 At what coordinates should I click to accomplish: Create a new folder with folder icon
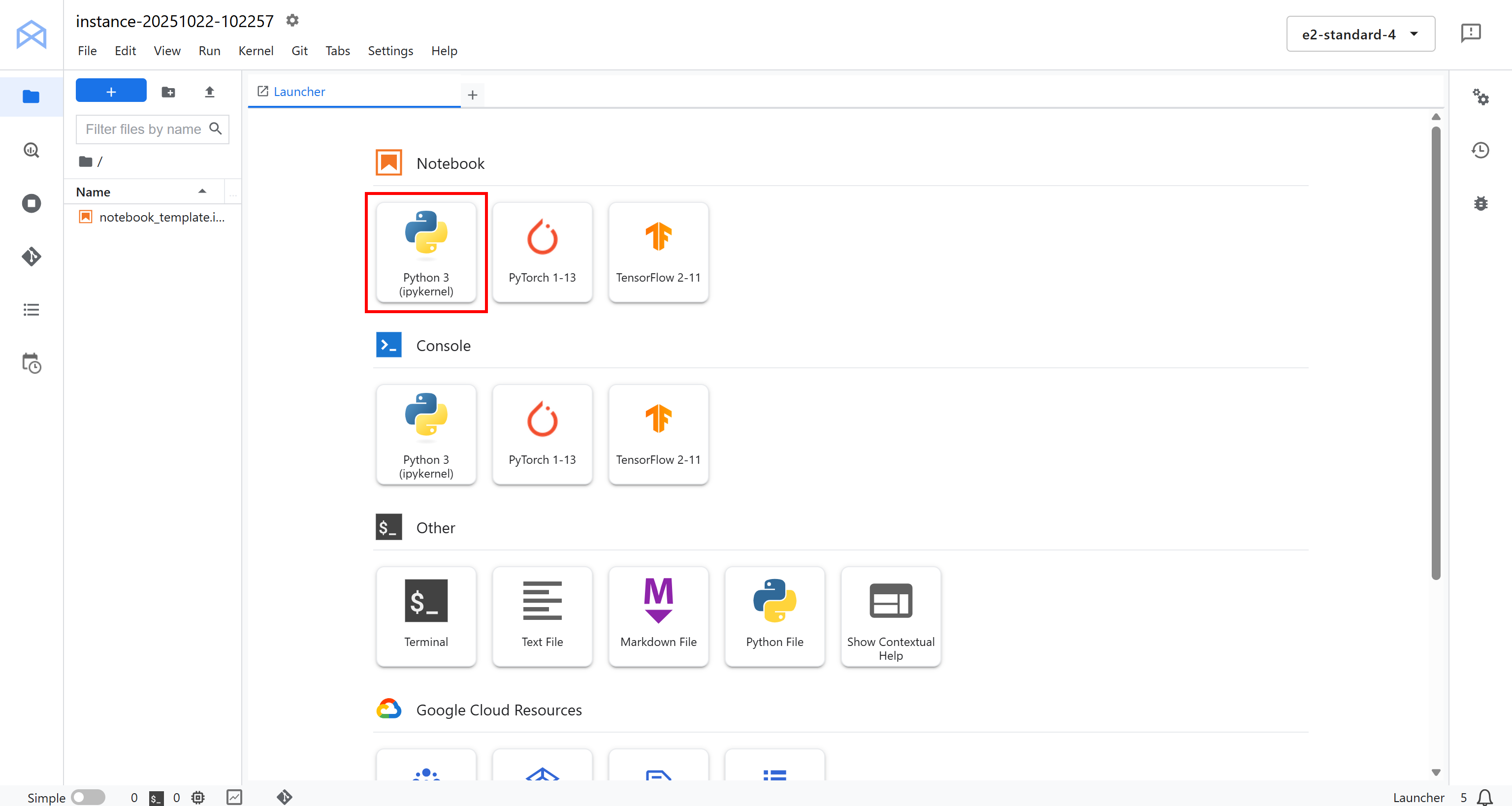click(168, 92)
